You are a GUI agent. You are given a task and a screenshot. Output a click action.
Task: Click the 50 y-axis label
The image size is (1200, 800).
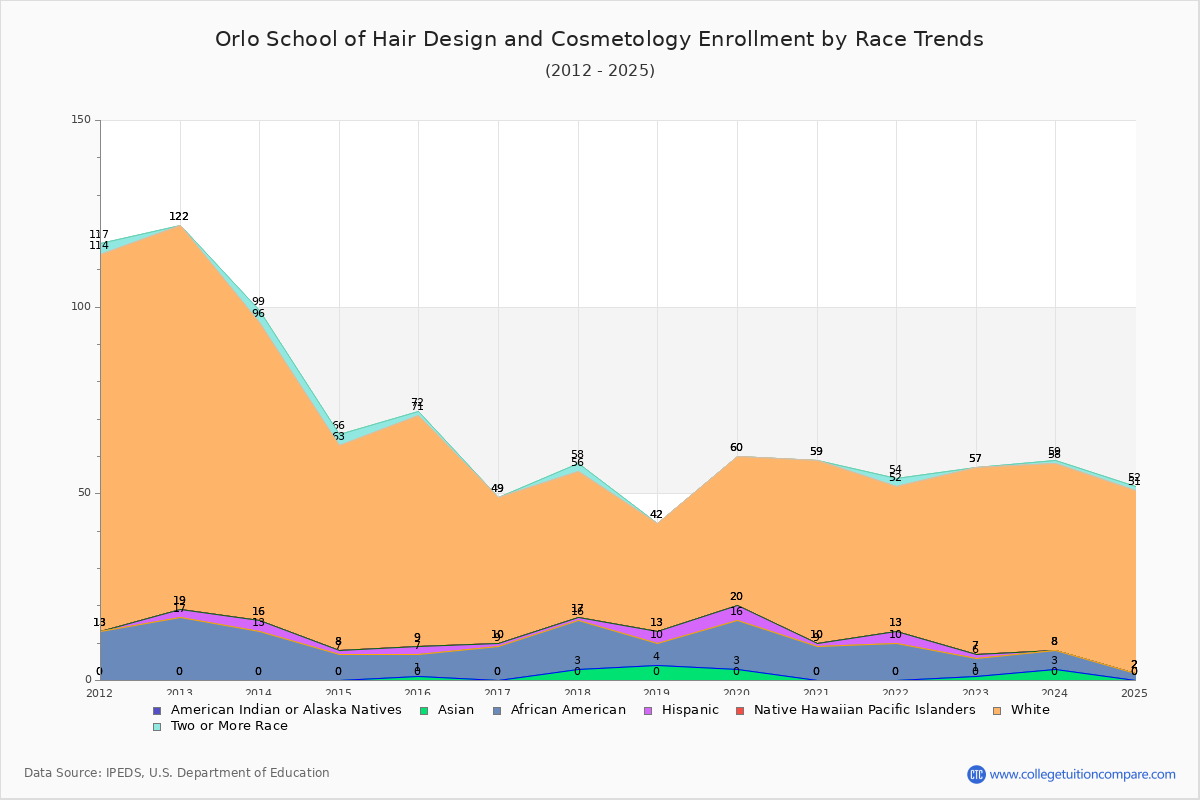[x=84, y=493]
